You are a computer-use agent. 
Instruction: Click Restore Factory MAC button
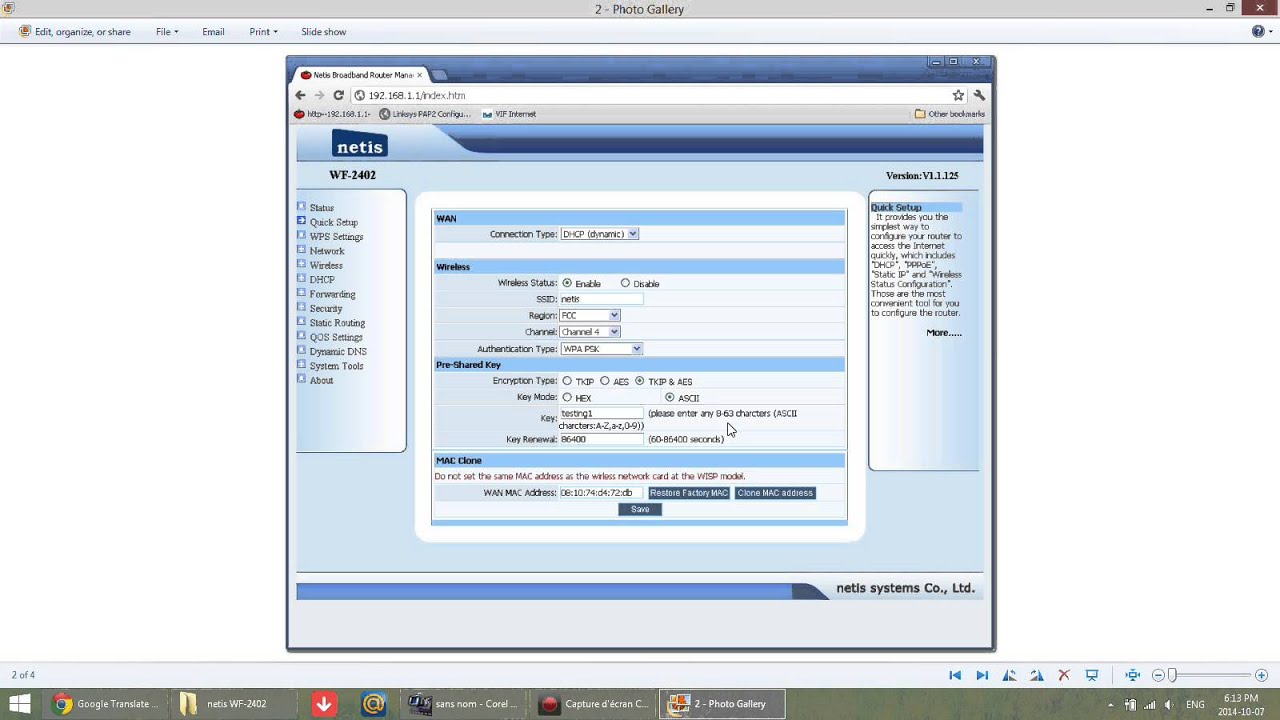pos(689,493)
